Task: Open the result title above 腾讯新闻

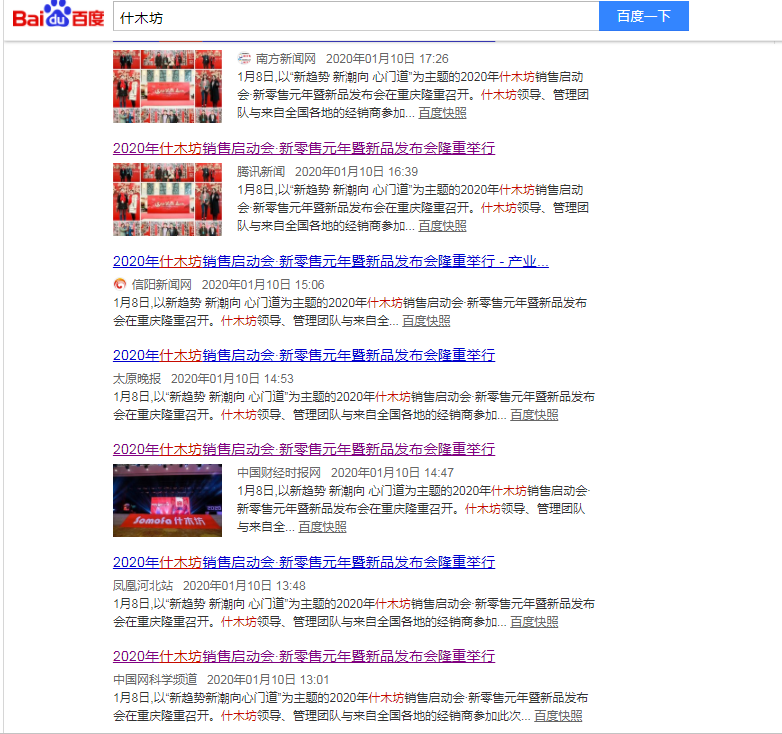Action: click(303, 148)
